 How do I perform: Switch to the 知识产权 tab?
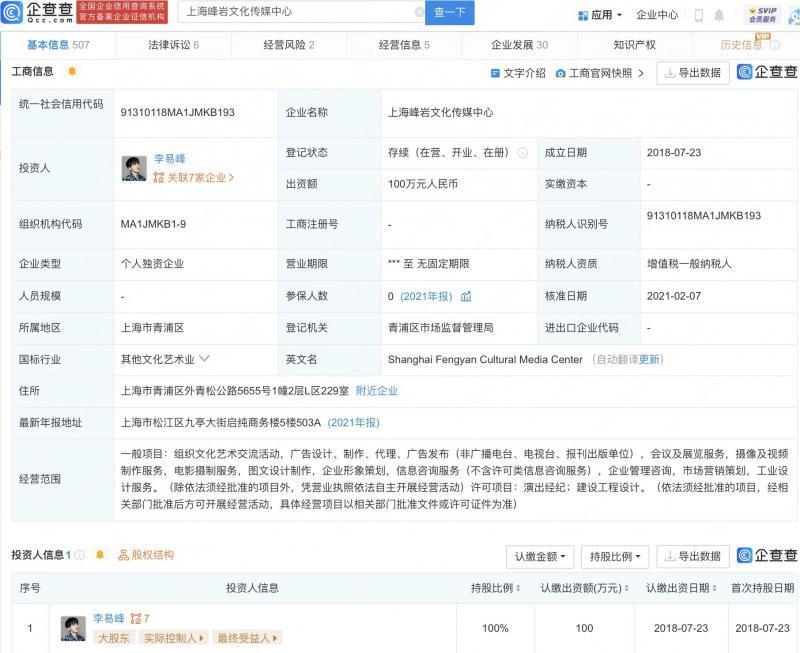tap(634, 45)
